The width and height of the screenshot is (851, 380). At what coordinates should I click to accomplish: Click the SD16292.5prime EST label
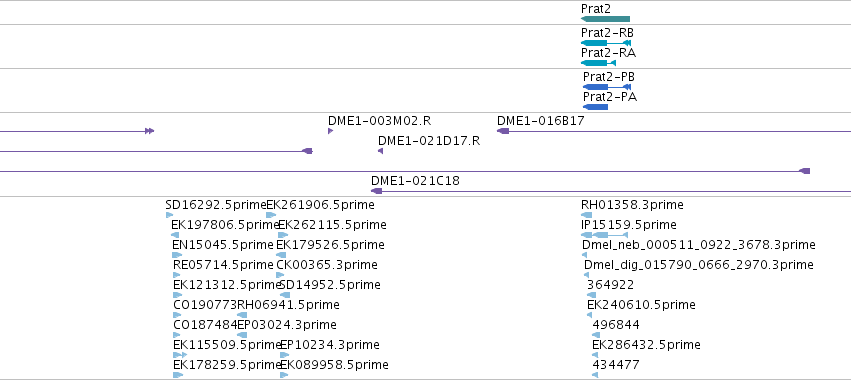[216, 205]
